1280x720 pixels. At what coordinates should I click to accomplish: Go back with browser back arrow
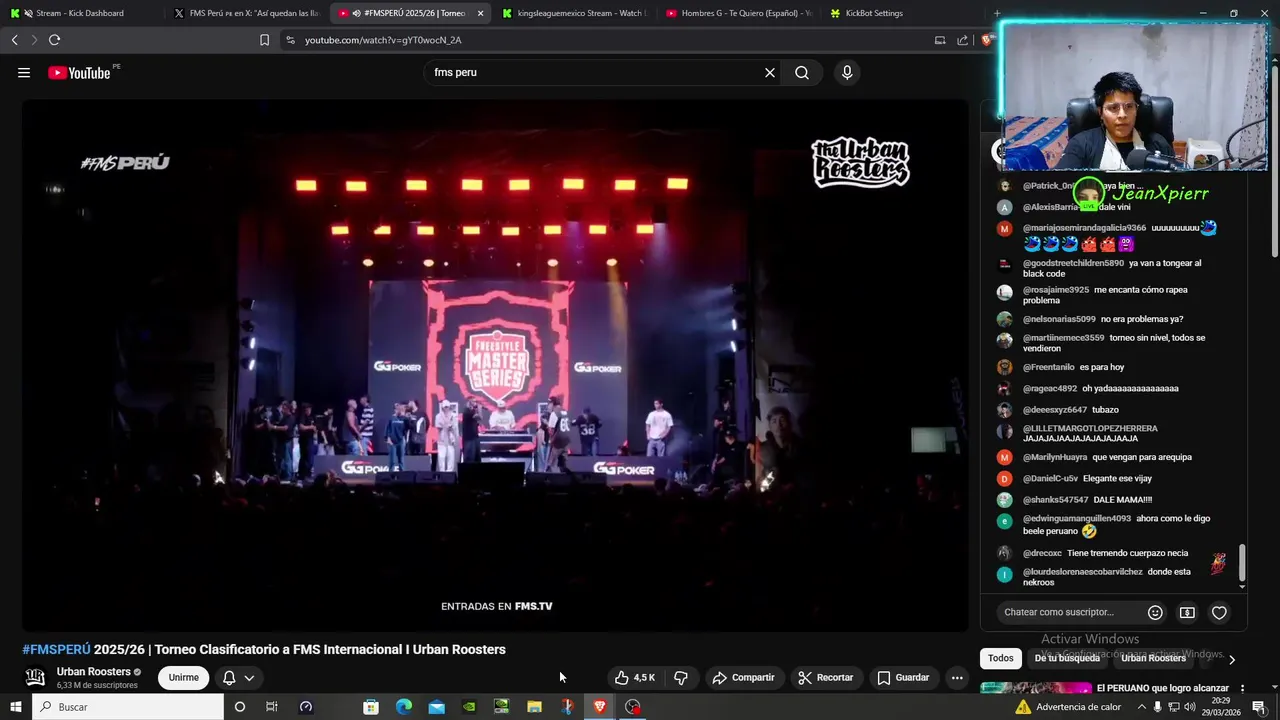pyautogui.click(x=14, y=40)
